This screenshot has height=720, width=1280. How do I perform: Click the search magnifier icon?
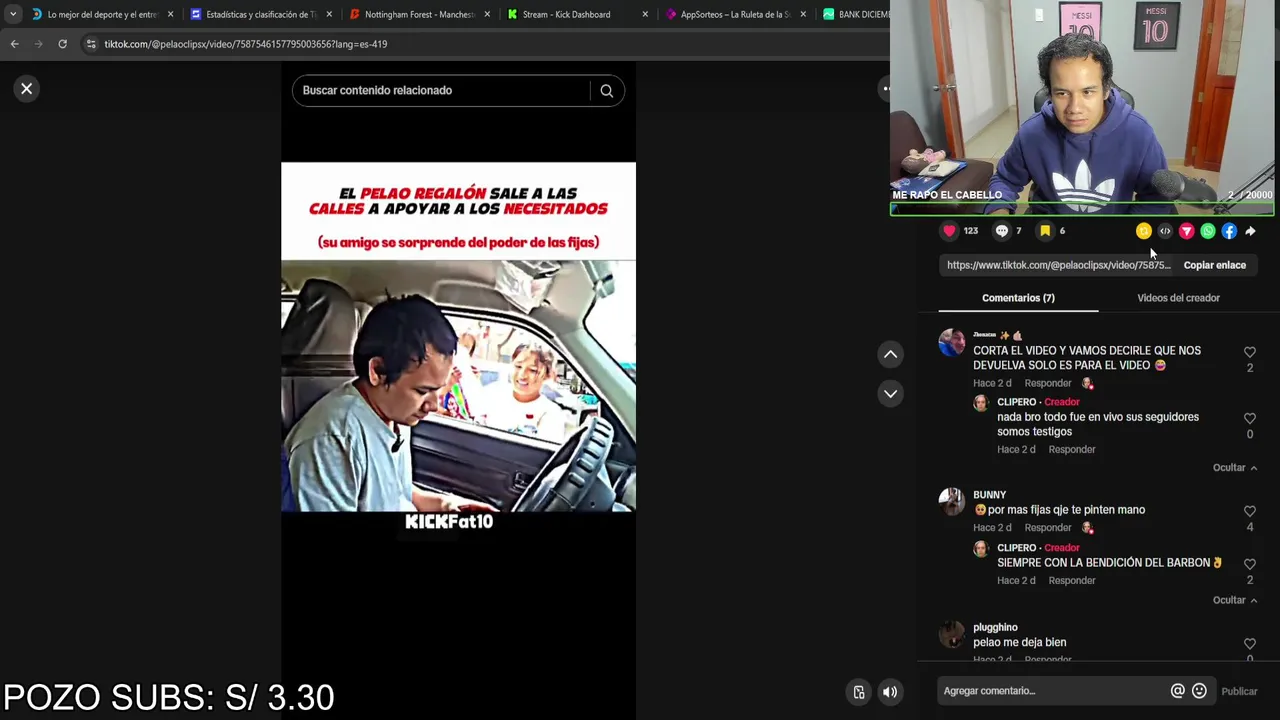click(606, 91)
